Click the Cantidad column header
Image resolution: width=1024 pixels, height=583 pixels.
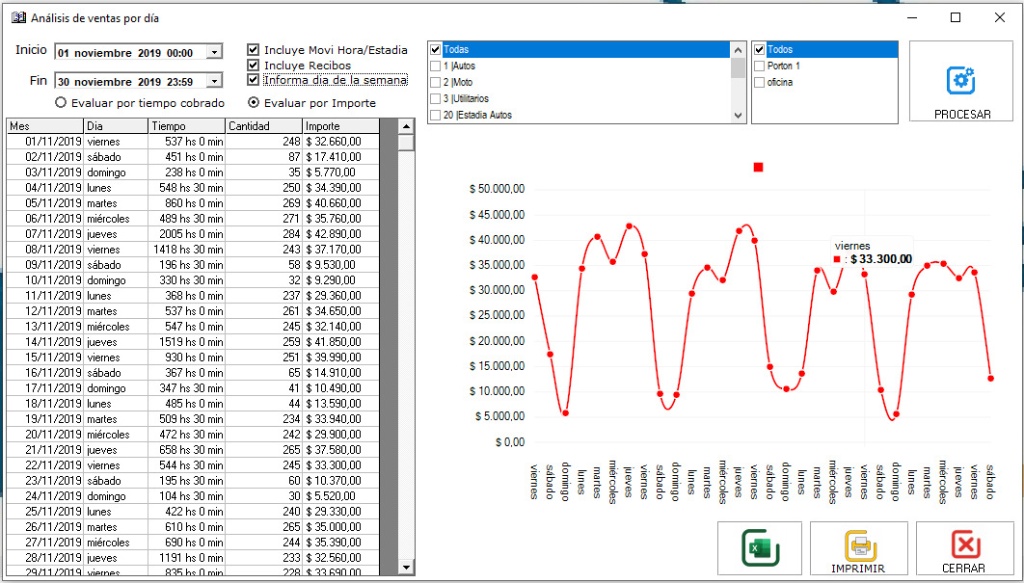pos(263,126)
